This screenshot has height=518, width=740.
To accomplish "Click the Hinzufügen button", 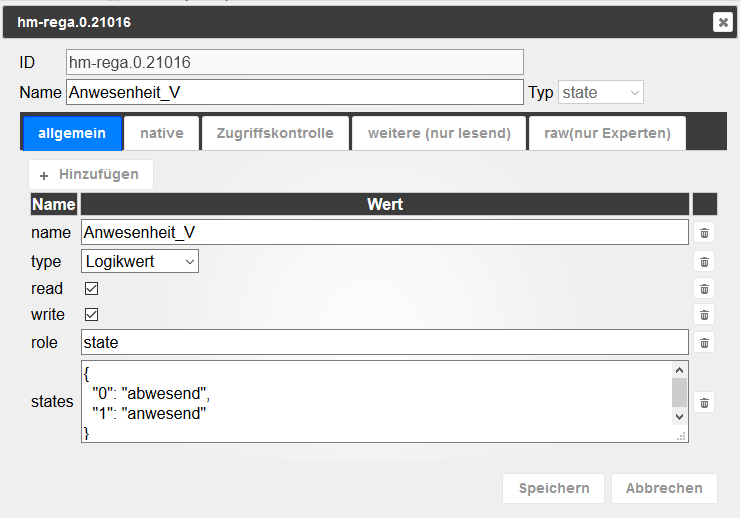I will [x=90, y=174].
